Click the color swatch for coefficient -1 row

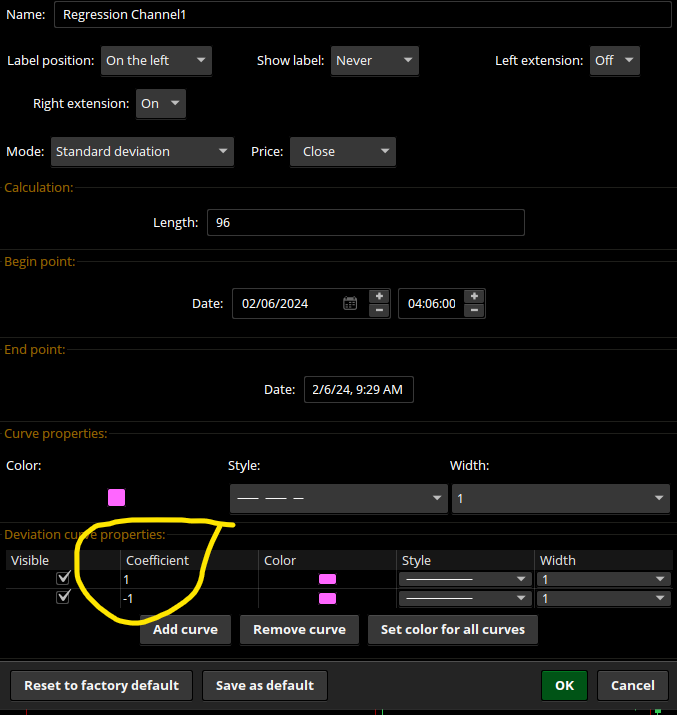pos(327,598)
